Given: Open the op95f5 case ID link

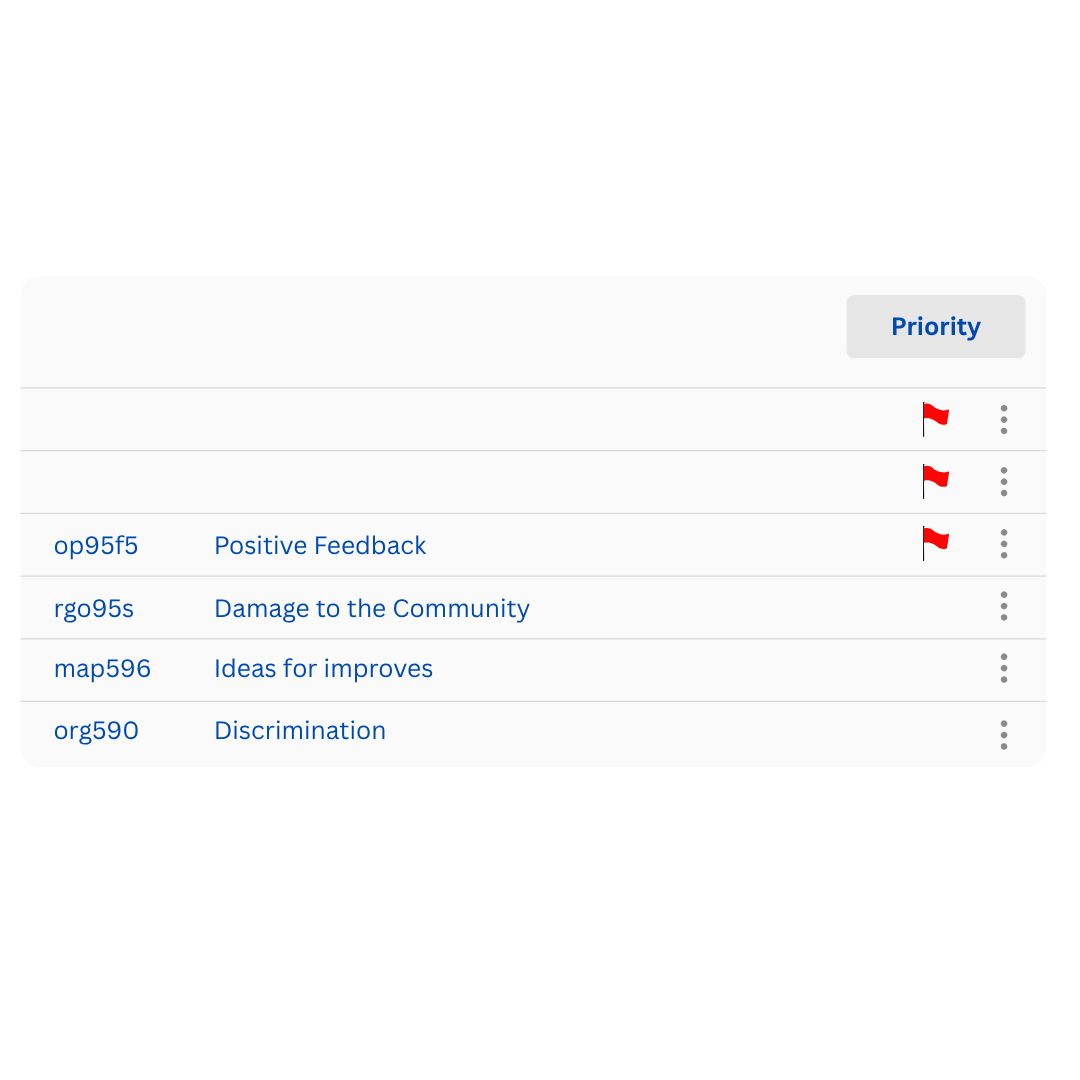Looking at the screenshot, I should click(96, 546).
